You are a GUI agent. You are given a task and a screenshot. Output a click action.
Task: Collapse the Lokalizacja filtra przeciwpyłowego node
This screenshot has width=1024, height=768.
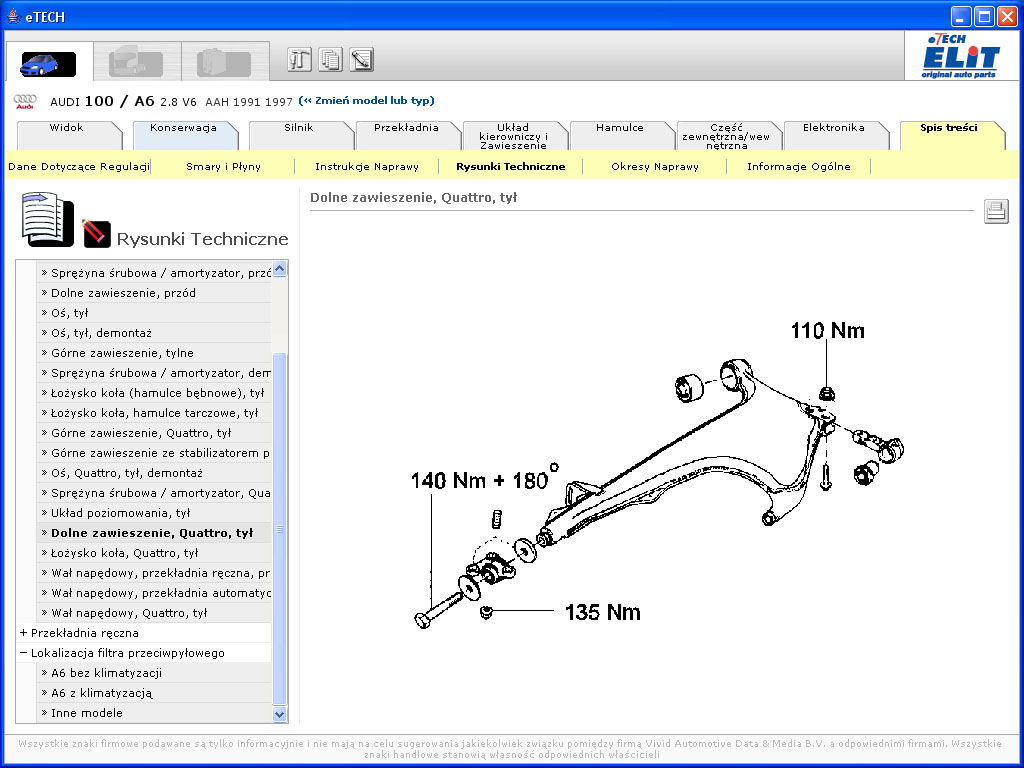[24, 652]
